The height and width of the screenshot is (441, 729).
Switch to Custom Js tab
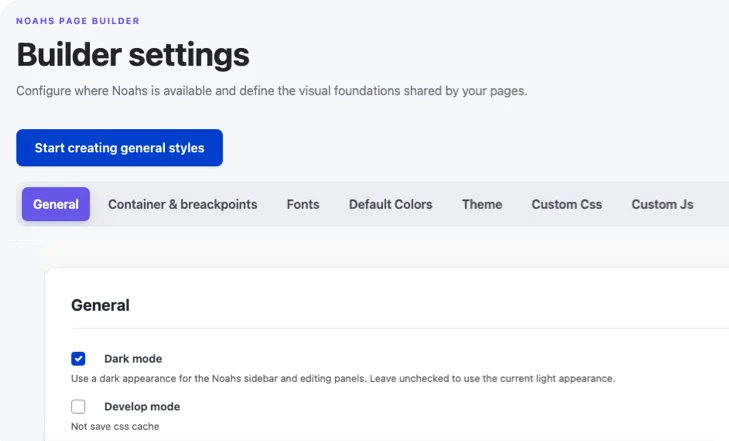pos(663,204)
